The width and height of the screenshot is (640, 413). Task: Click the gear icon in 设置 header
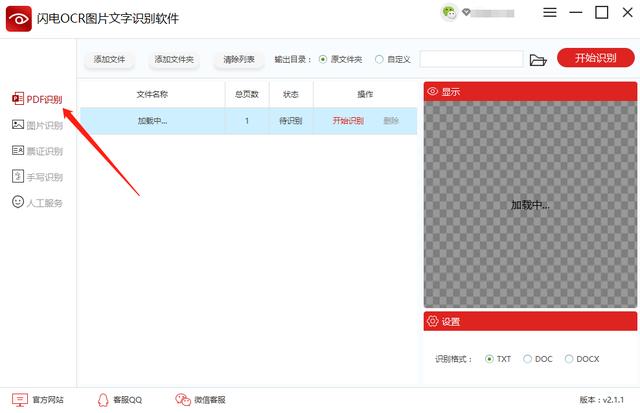(x=433, y=321)
